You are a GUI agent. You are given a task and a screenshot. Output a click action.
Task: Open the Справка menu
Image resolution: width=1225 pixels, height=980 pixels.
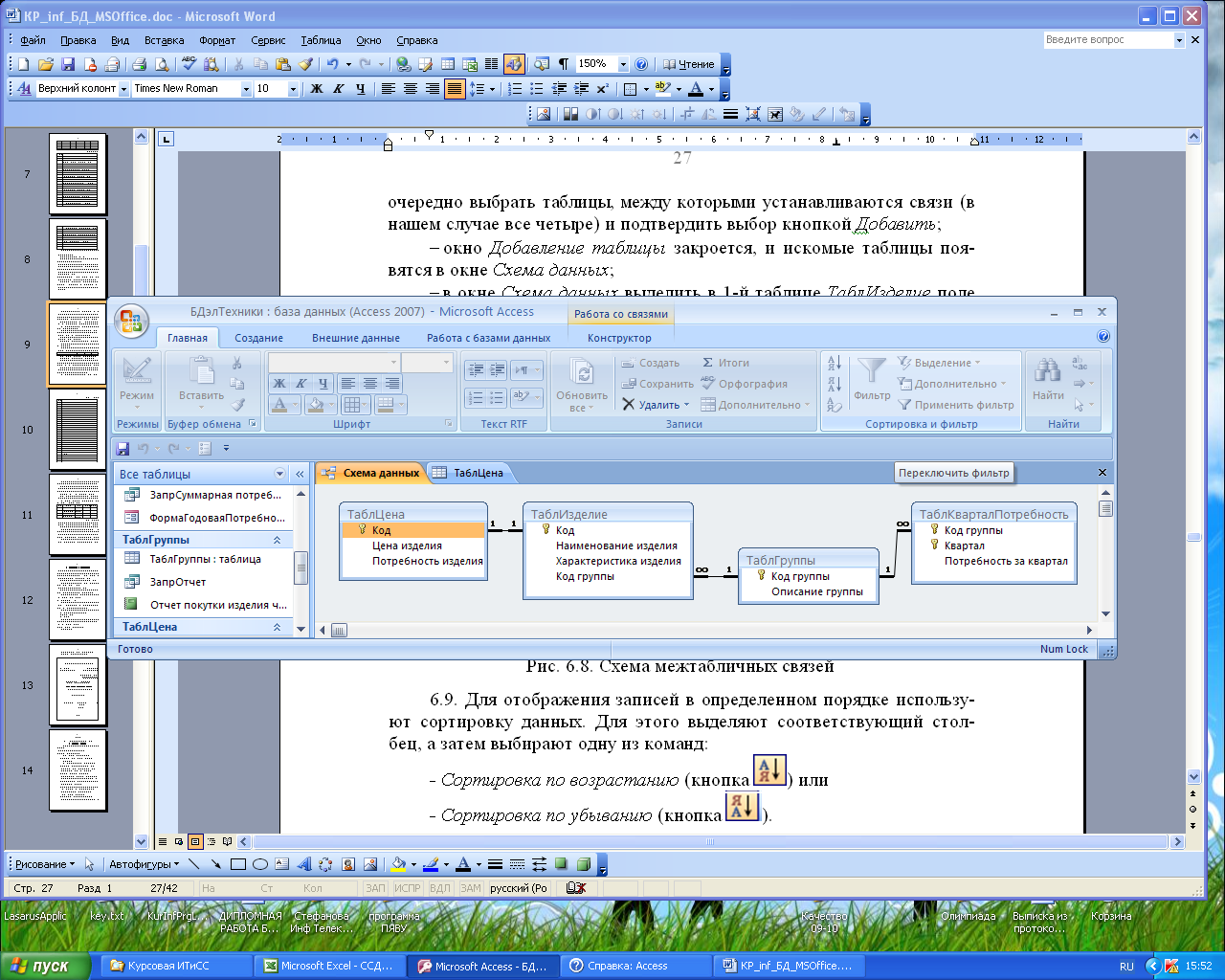tap(416, 40)
